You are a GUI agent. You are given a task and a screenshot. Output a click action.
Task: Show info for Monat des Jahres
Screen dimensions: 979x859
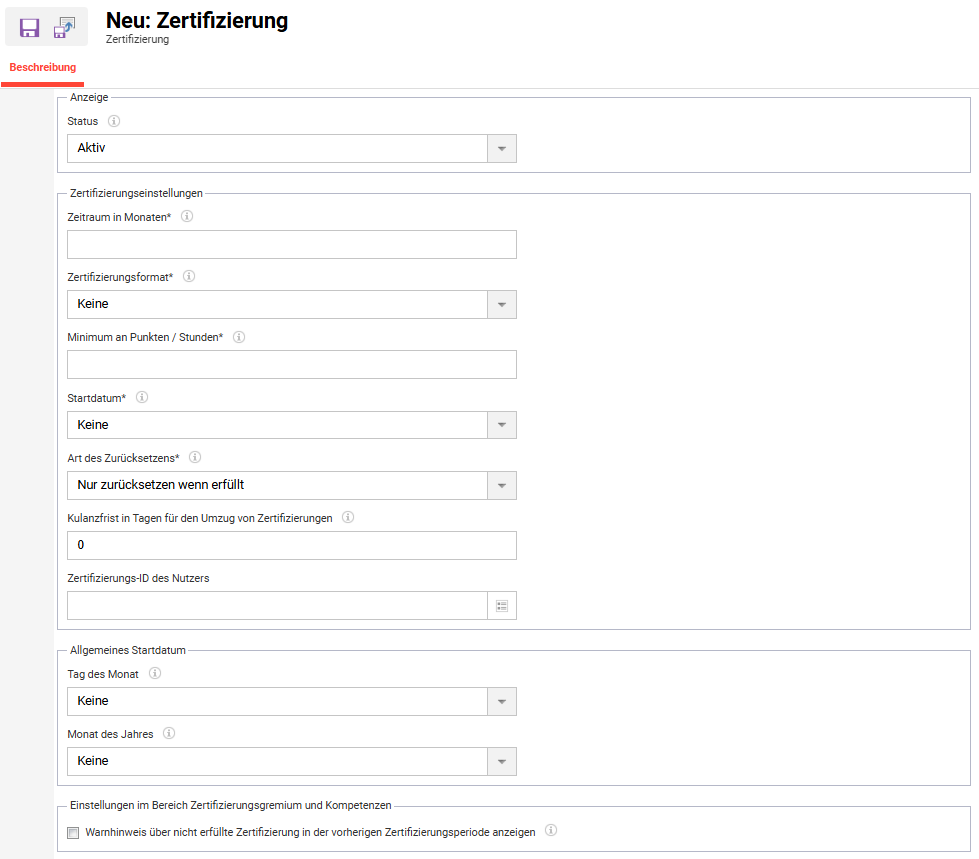(169, 733)
